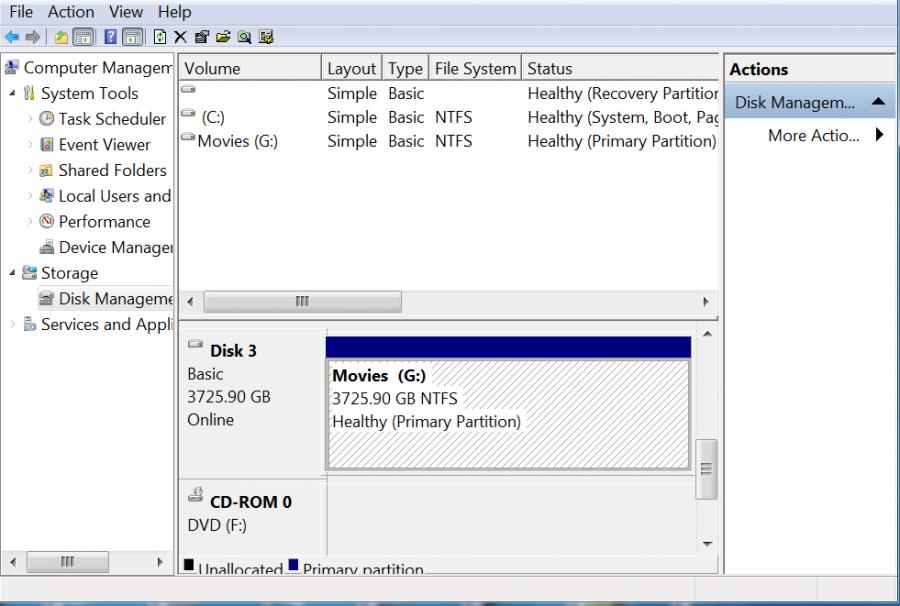Sort by the File System column header
The height and width of the screenshot is (606, 900).
click(475, 68)
